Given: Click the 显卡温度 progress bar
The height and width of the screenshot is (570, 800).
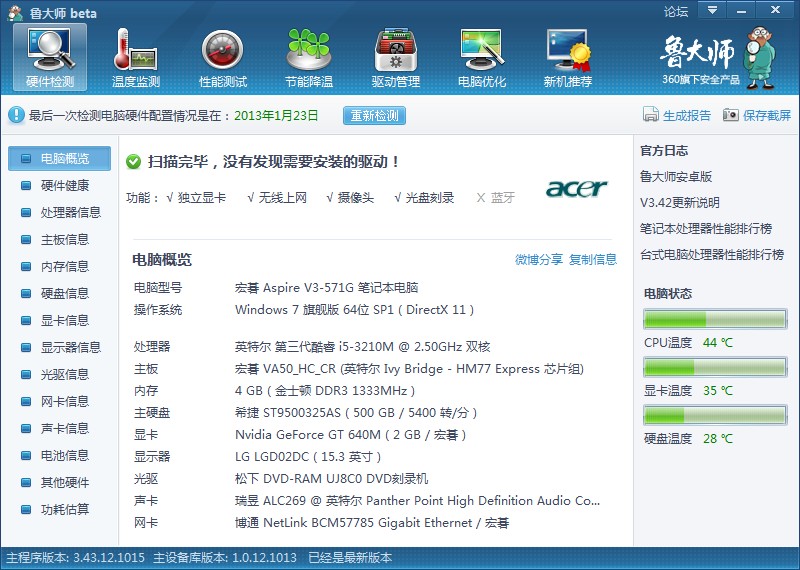Looking at the screenshot, I should (715, 367).
